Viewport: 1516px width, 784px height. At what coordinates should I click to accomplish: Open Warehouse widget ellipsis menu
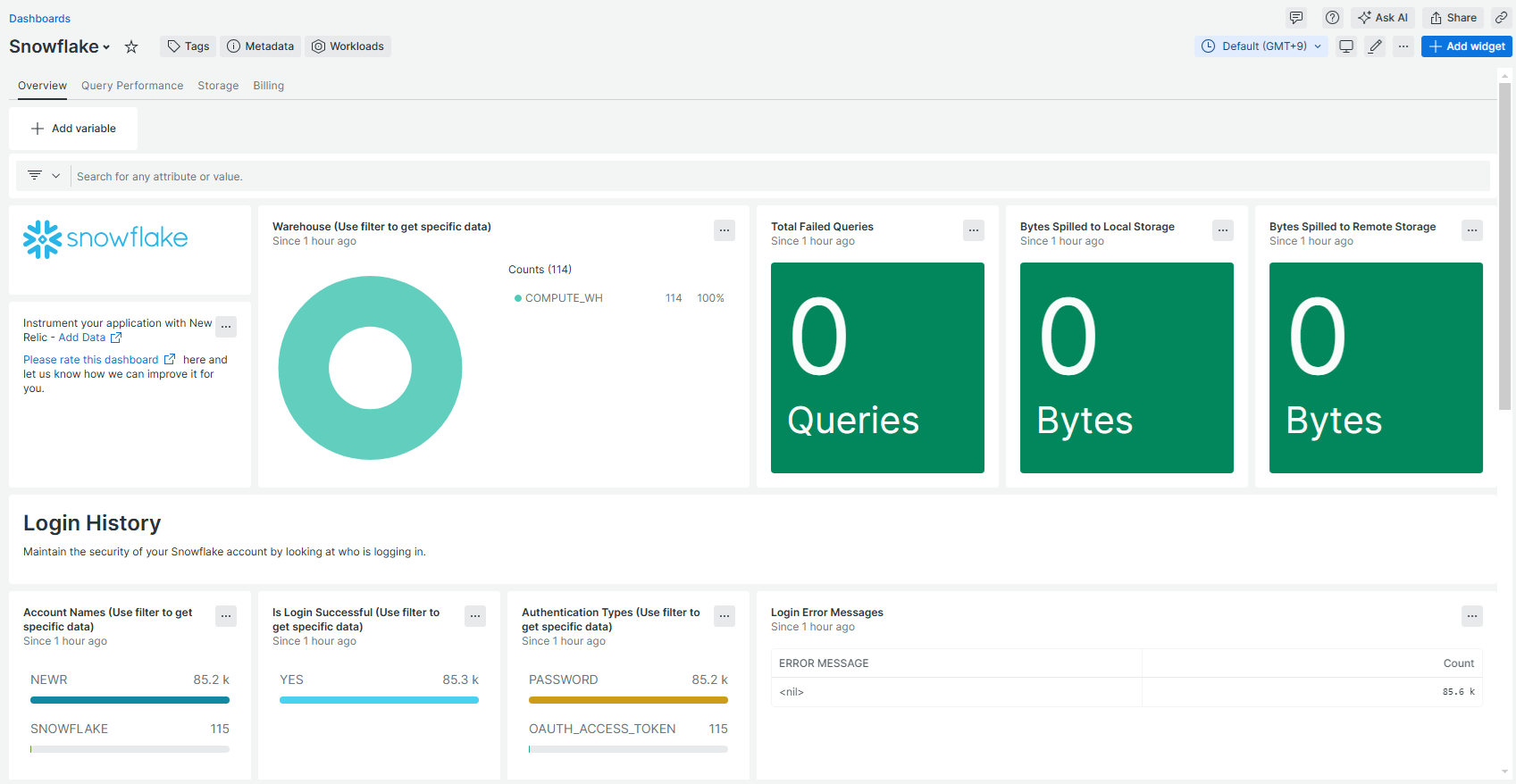(x=724, y=230)
